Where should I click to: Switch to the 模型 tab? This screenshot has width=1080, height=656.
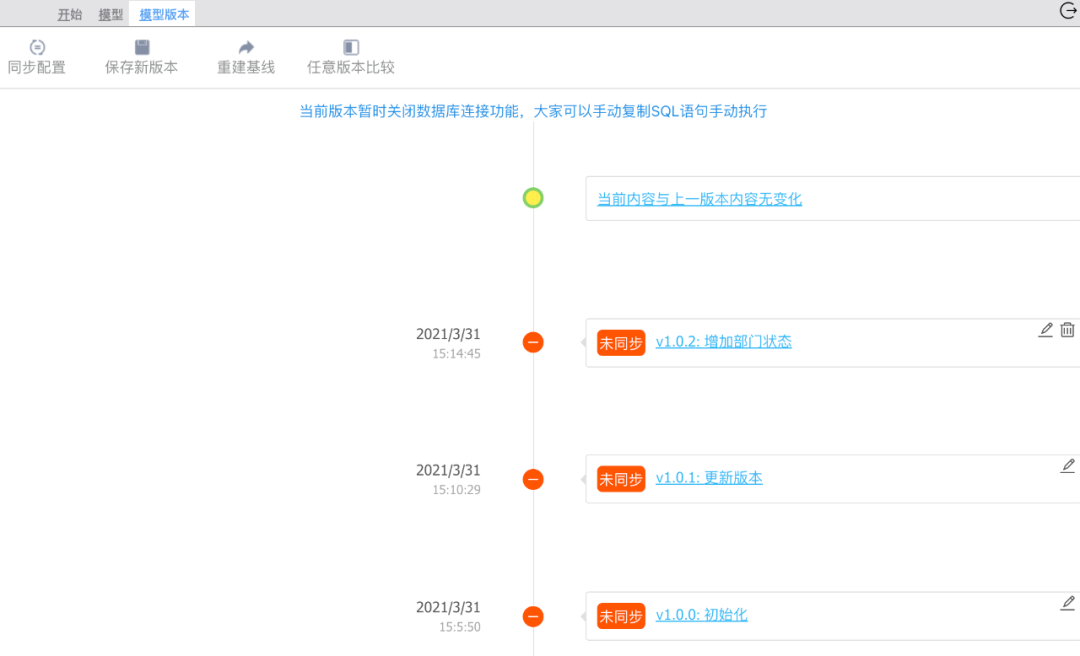[110, 14]
